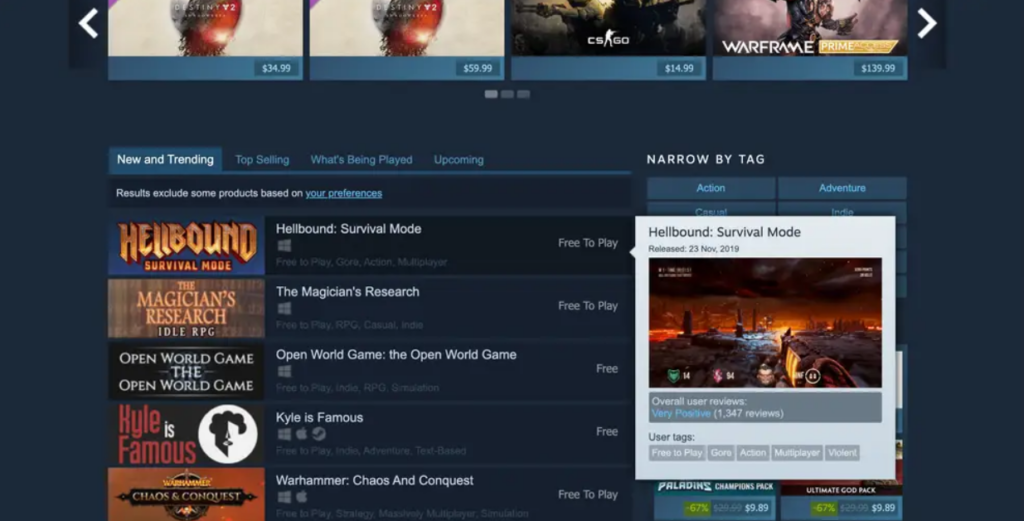
Task: Select the third carousel page dot
Action: [x=523, y=94]
